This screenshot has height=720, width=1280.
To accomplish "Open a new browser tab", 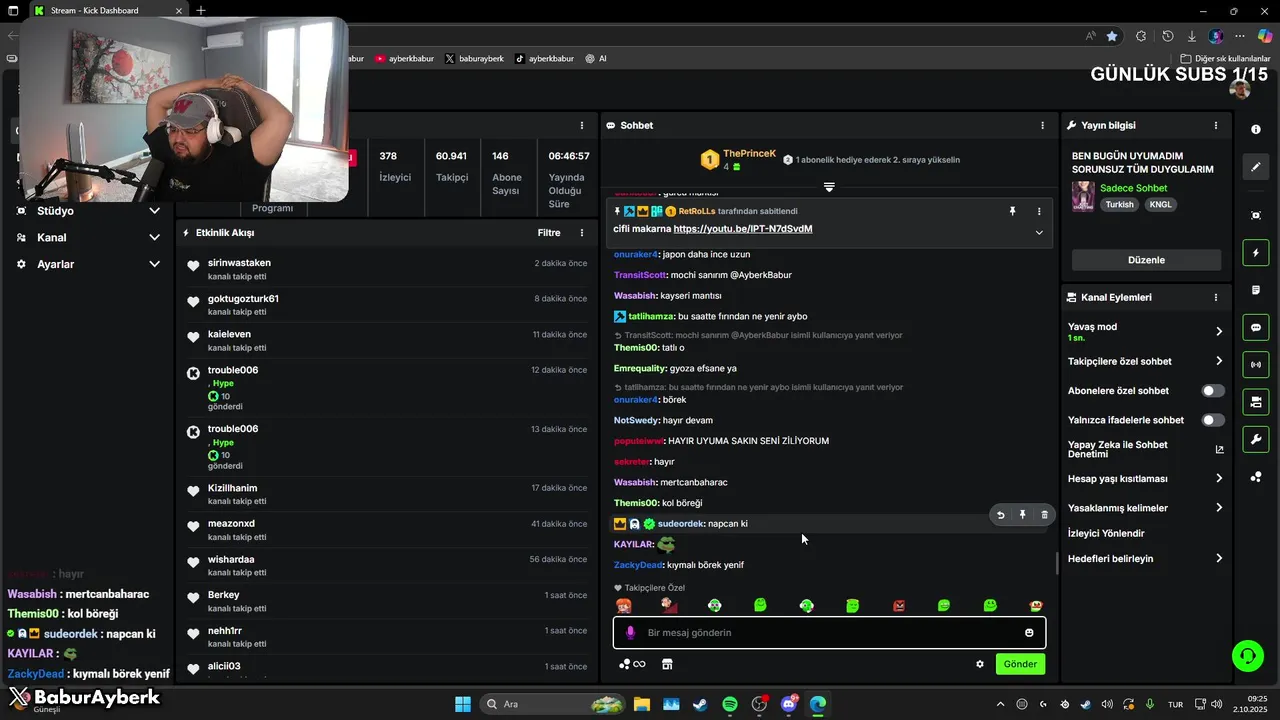I will click(201, 10).
